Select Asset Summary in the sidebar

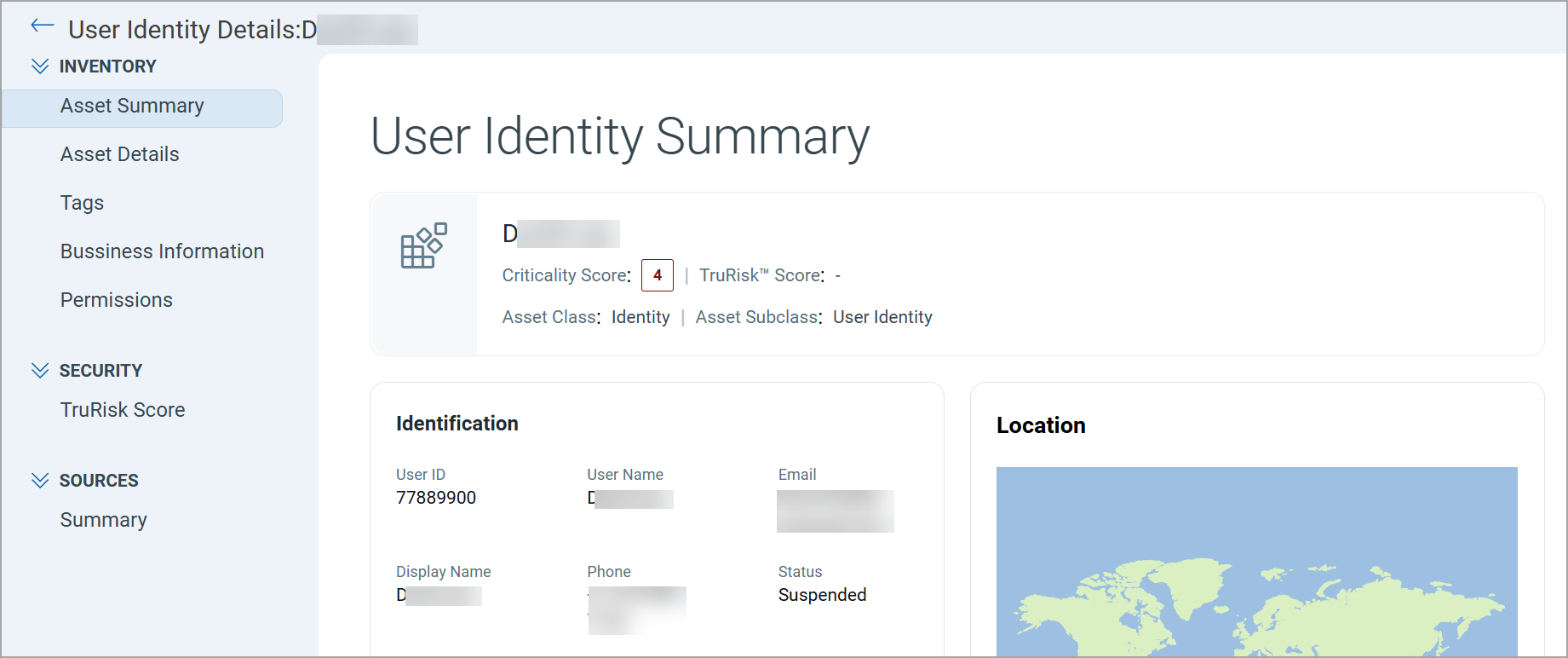132,107
